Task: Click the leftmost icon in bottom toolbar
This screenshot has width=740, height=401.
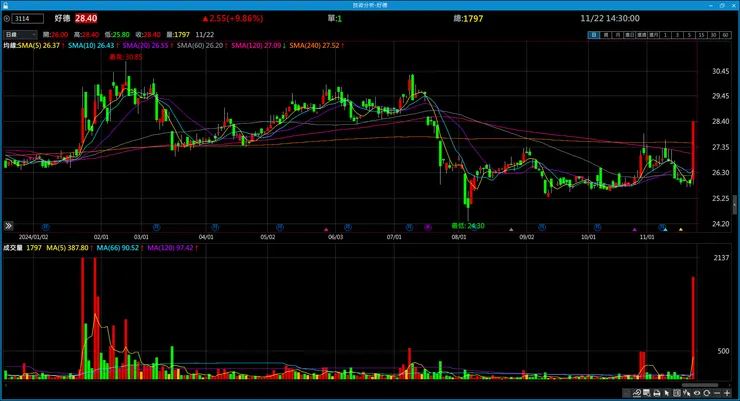Action: point(626,393)
